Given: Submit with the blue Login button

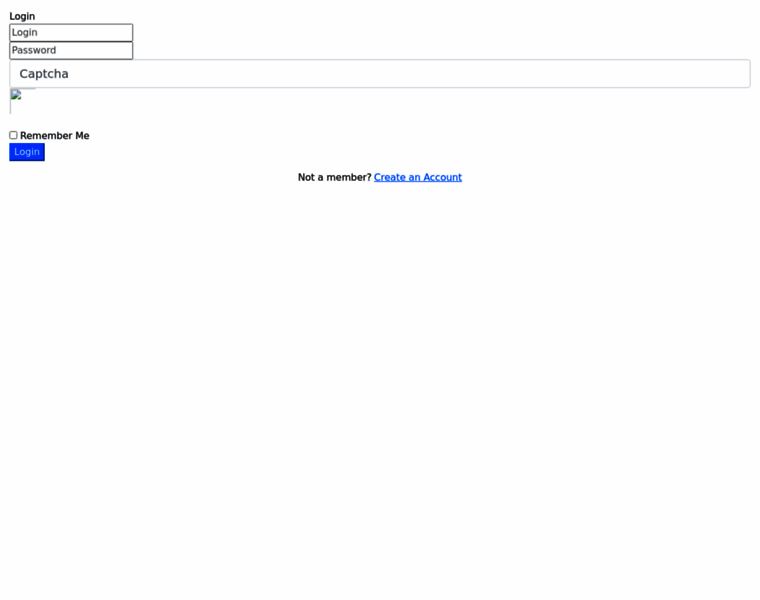Looking at the screenshot, I should (27, 152).
